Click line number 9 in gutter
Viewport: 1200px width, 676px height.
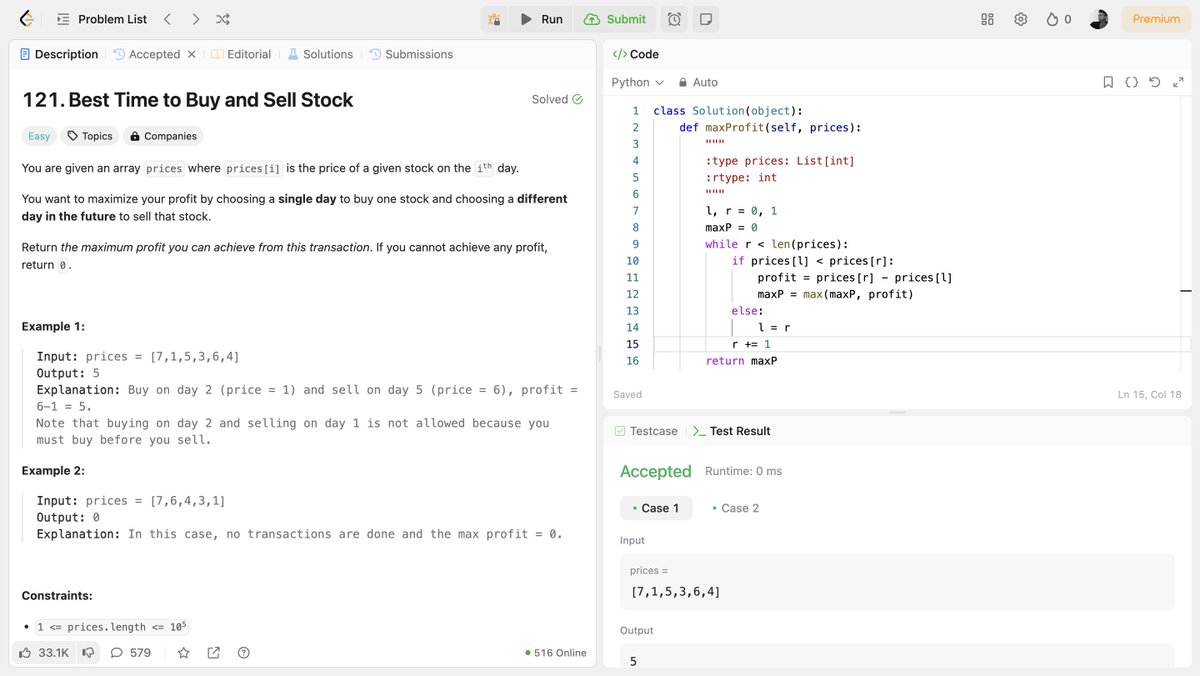635,244
